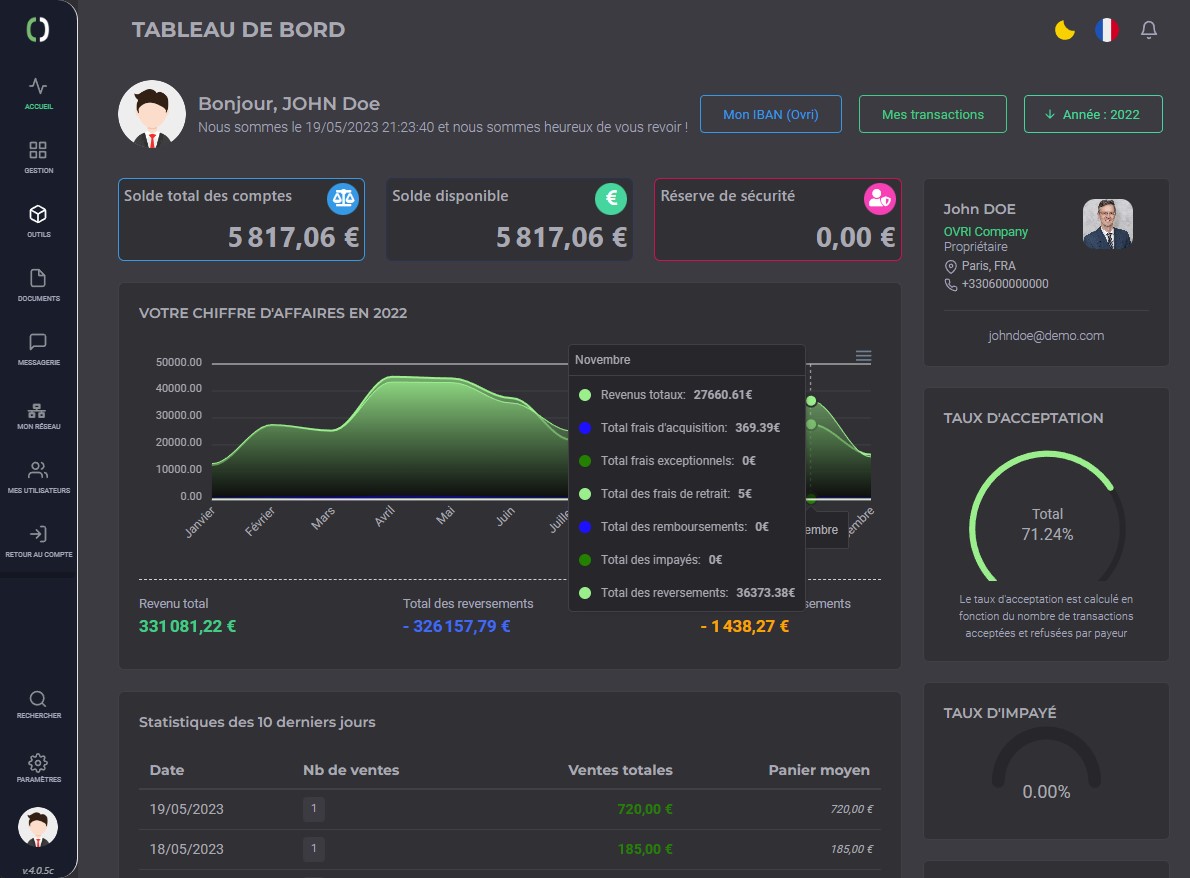The height and width of the screenshot is (878, 1190).
Task: Click the Réserve de sécurité card
Action: (778, 219)
